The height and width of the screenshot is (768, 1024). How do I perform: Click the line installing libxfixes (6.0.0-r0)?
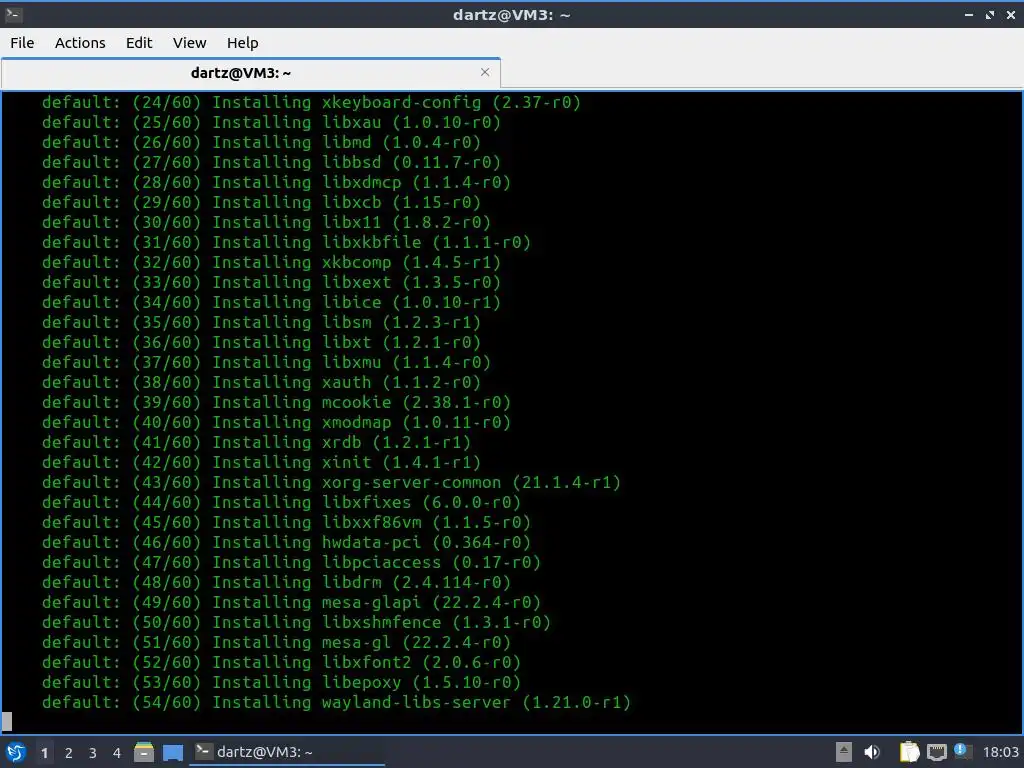(x=281, y=502)
